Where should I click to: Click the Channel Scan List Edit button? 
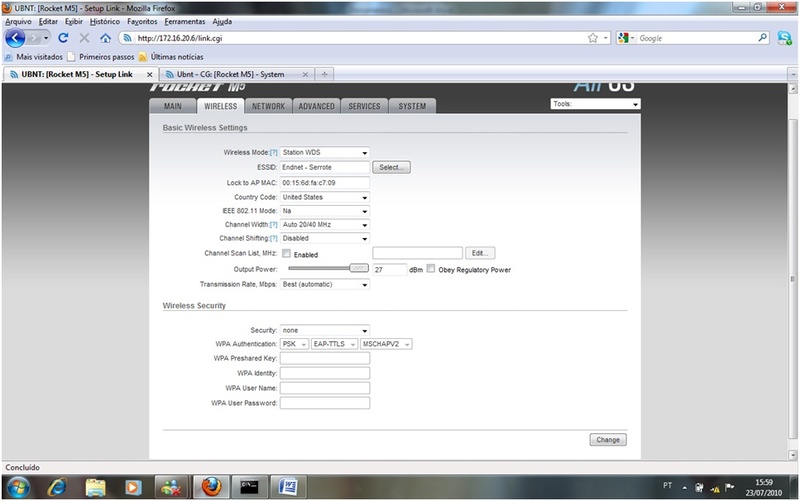coord(480,253)
